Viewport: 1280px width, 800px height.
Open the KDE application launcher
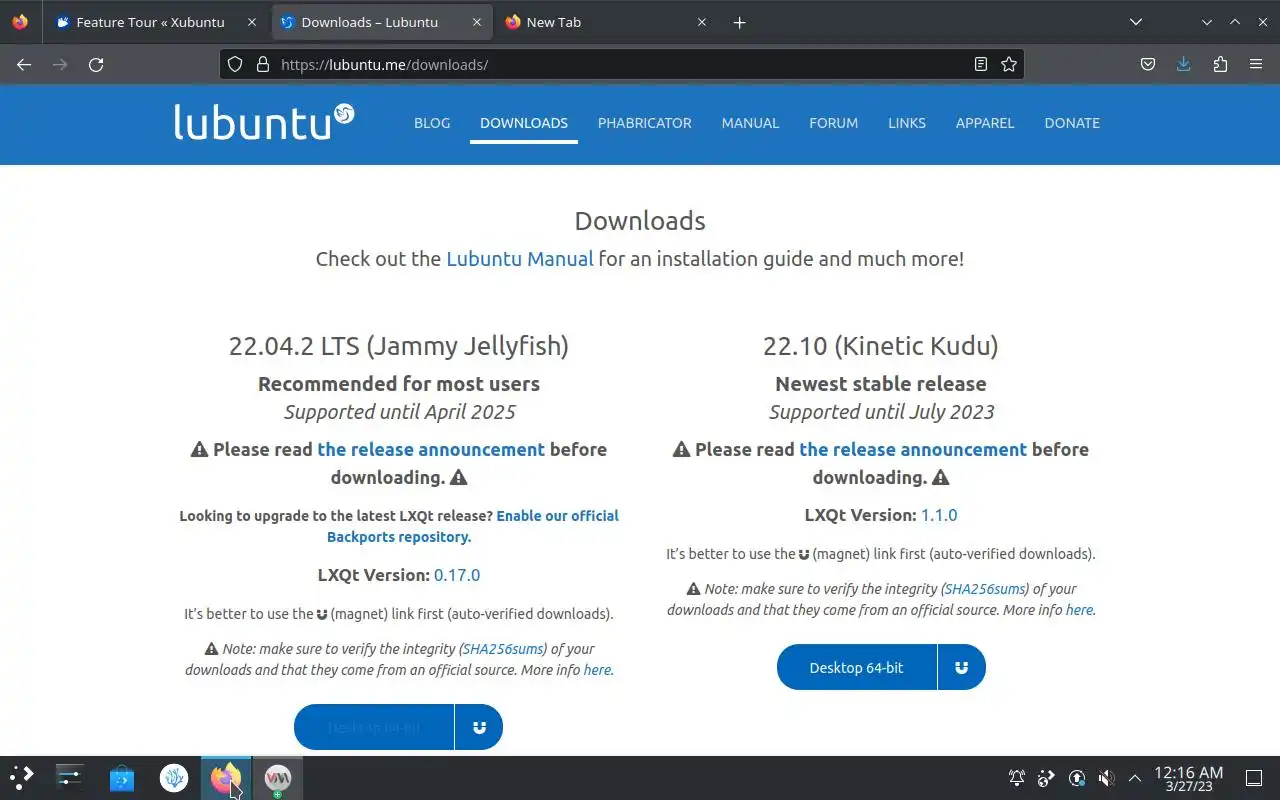pos(22,777)
